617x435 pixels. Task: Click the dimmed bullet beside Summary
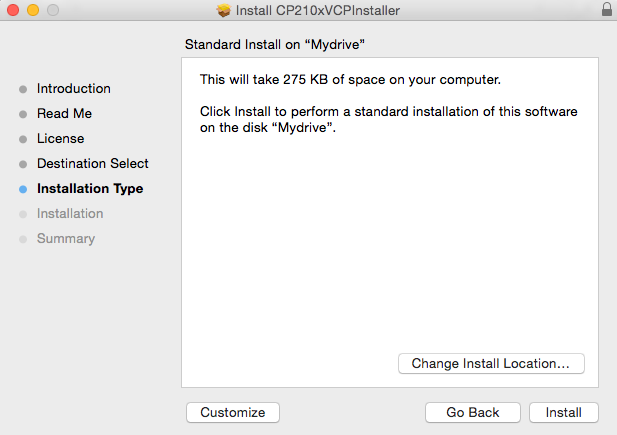click(23, 239)
